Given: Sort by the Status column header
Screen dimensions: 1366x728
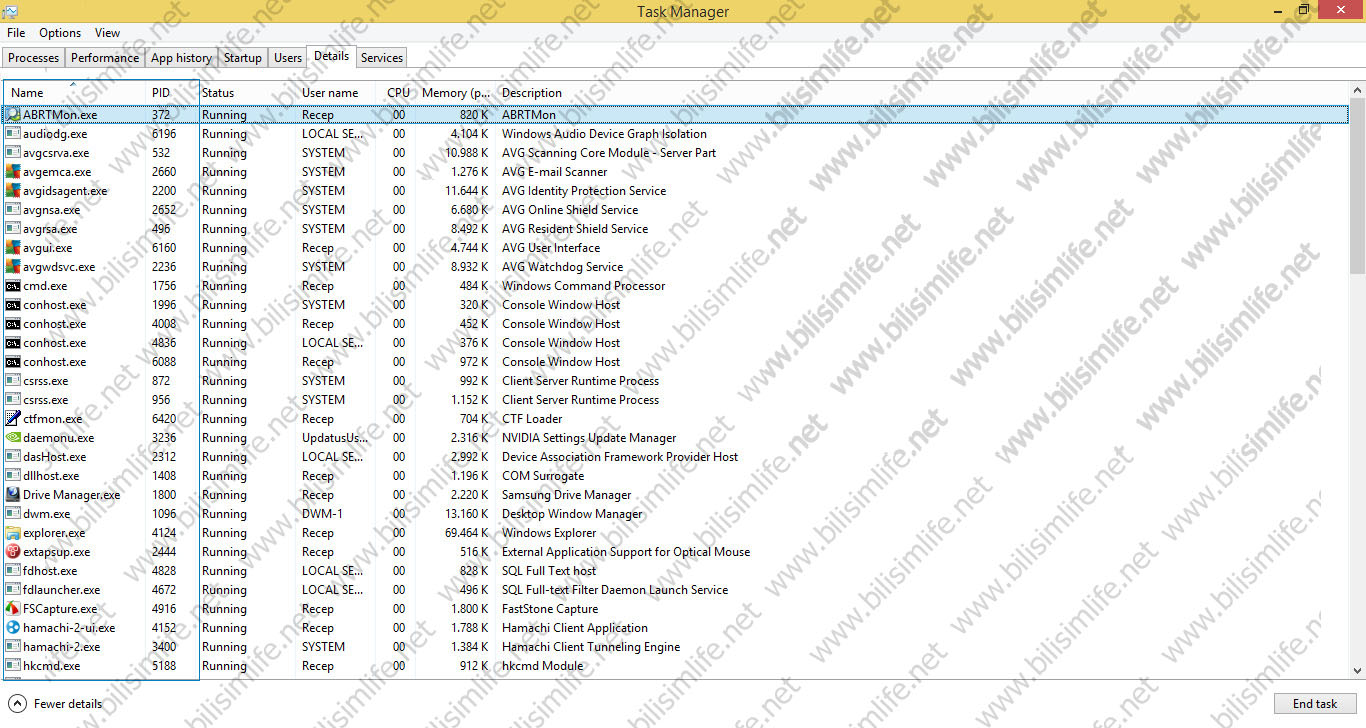Looking at the screenshot, I should pos(247,93).
